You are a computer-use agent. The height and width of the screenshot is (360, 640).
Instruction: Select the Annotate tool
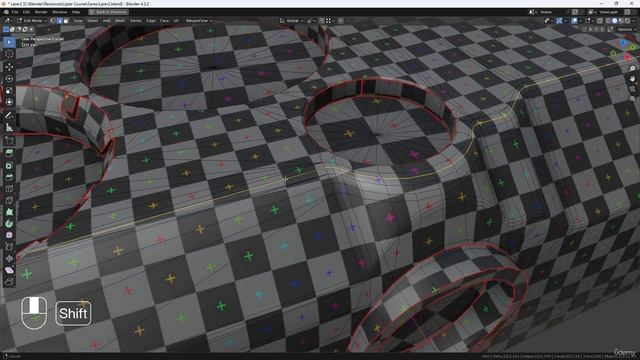pyautogui.click(x=9, y=115)
